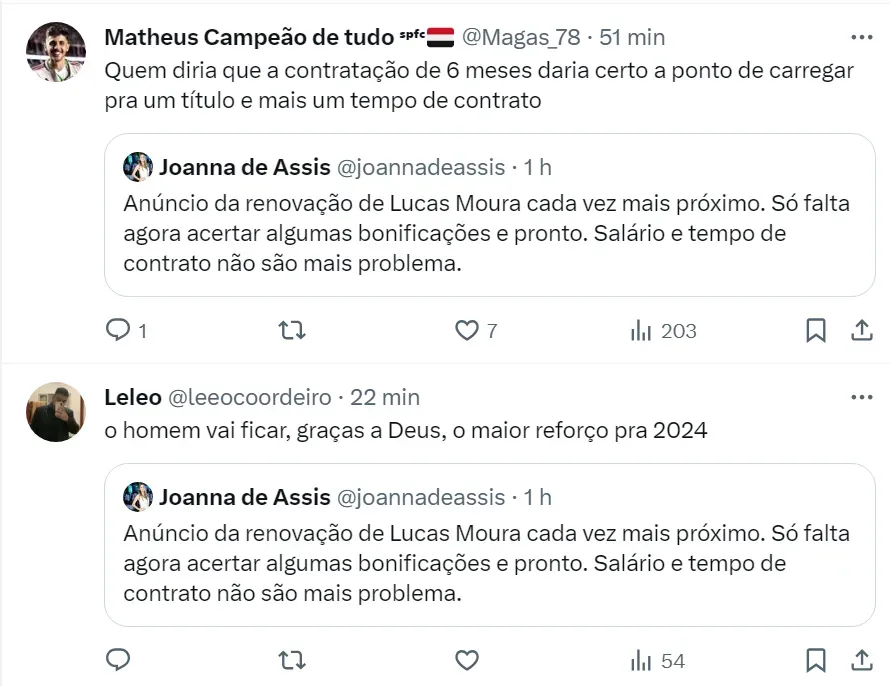Click Matheus Campeão's profile picture

(x=55, y=52)
